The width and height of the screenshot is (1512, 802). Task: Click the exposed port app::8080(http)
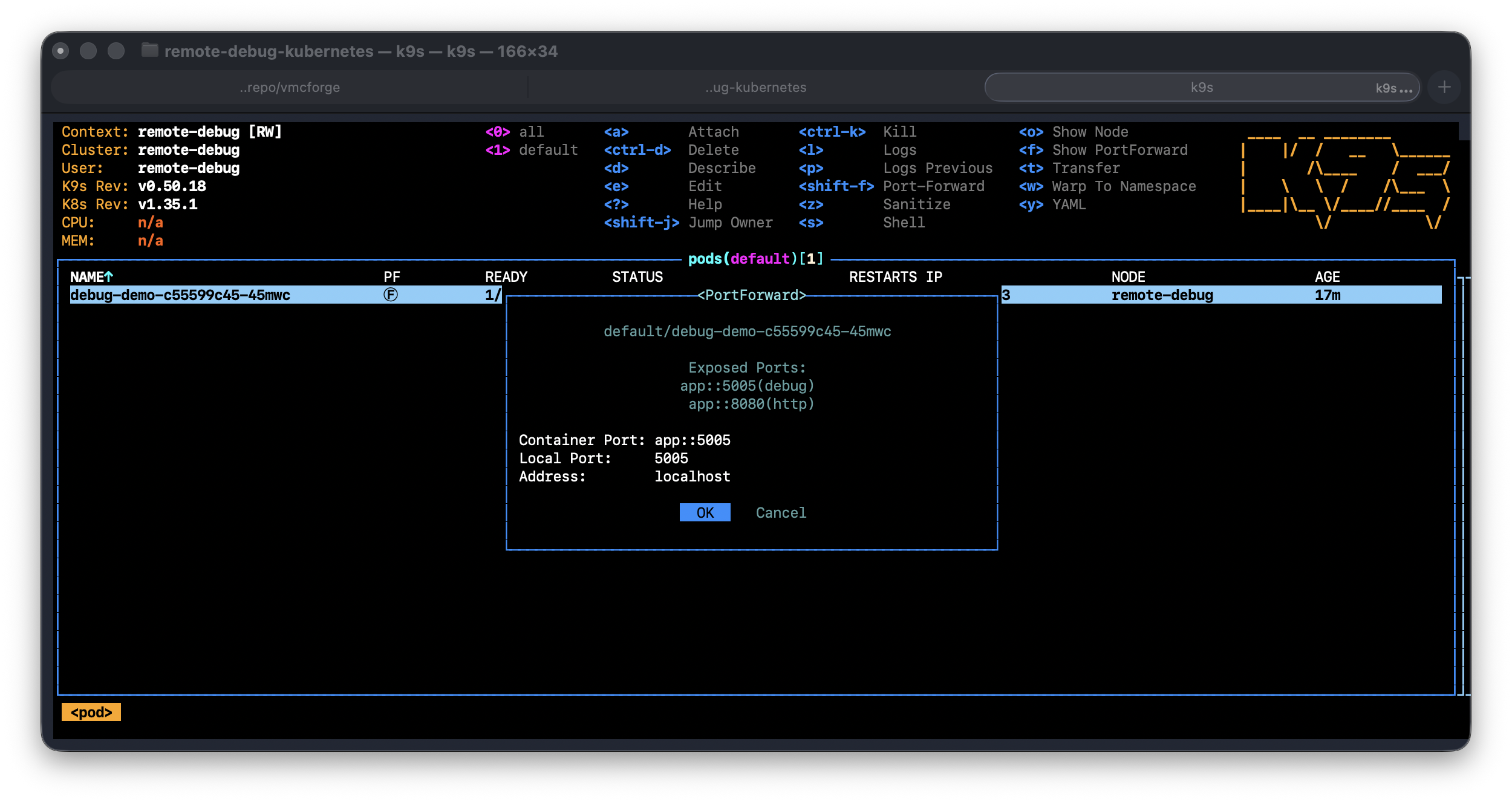coord(751,403)
